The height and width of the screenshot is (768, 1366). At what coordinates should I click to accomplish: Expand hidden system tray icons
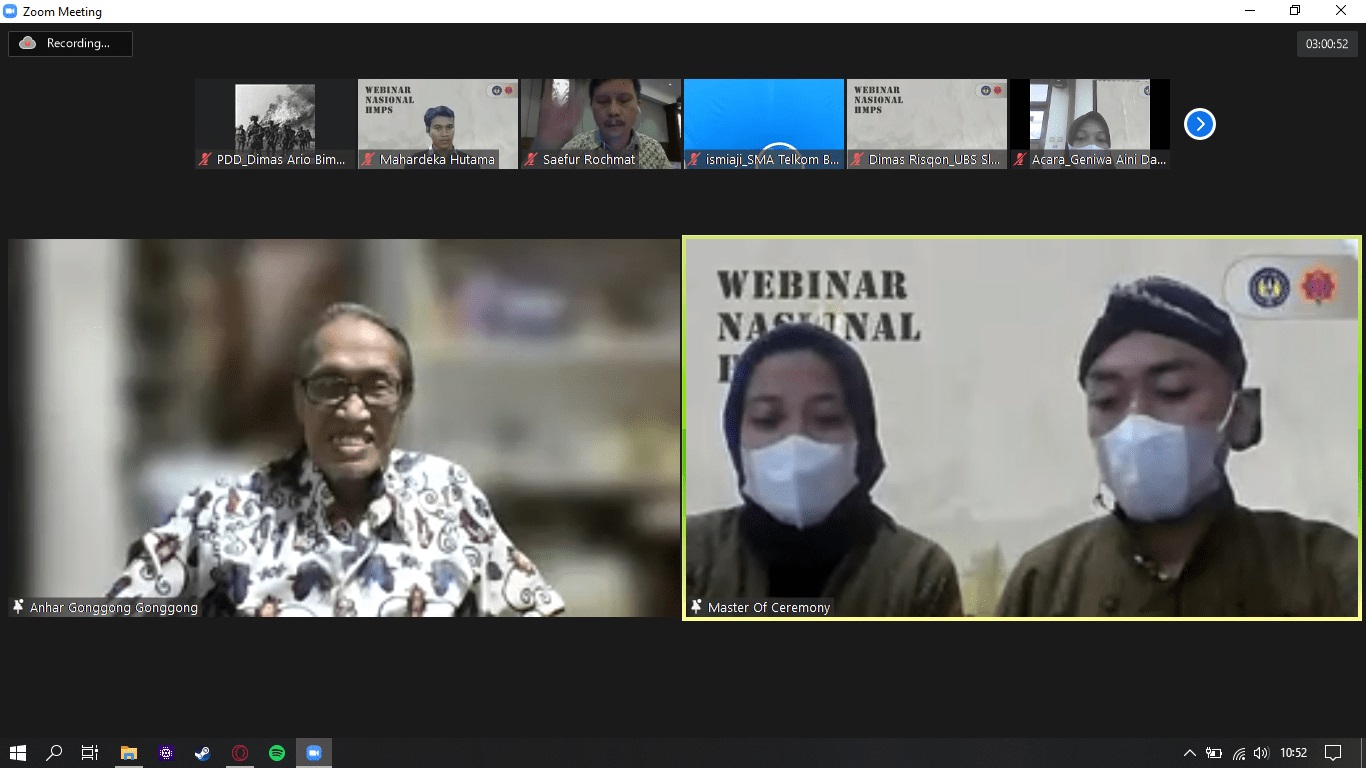pos(1189,753)
